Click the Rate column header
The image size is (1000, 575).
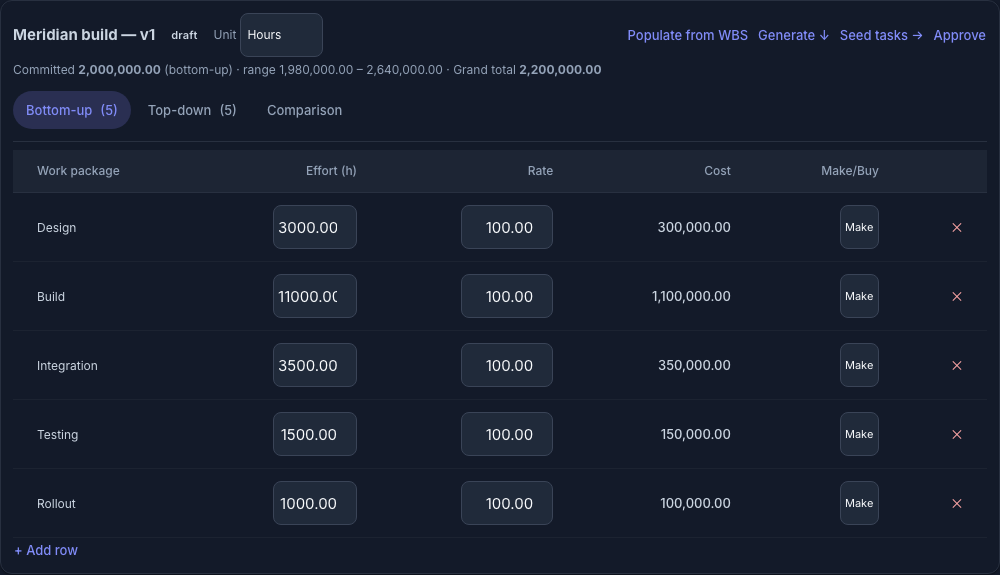point(540,171)
